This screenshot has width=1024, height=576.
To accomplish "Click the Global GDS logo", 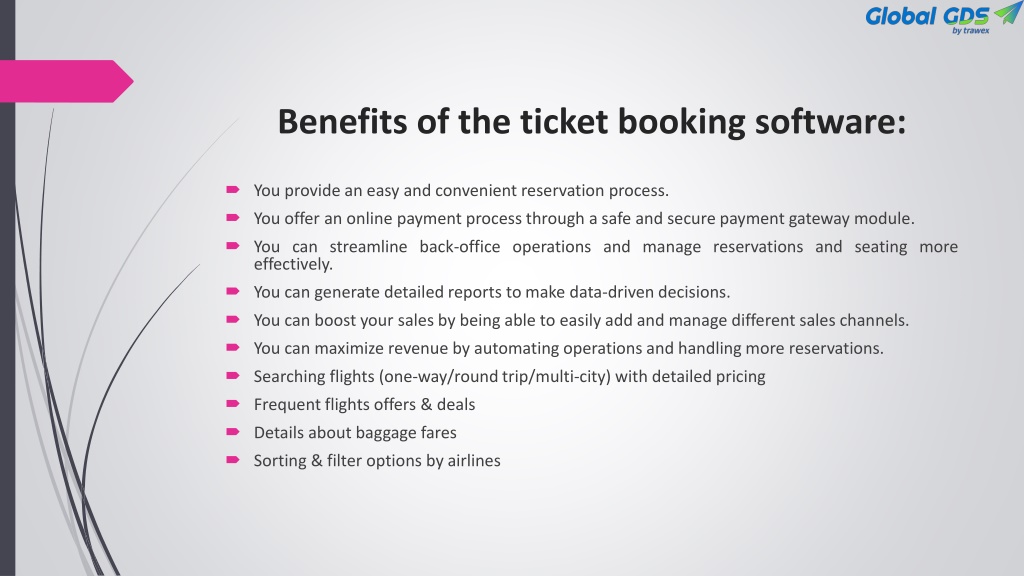I will tap(943, 18).
